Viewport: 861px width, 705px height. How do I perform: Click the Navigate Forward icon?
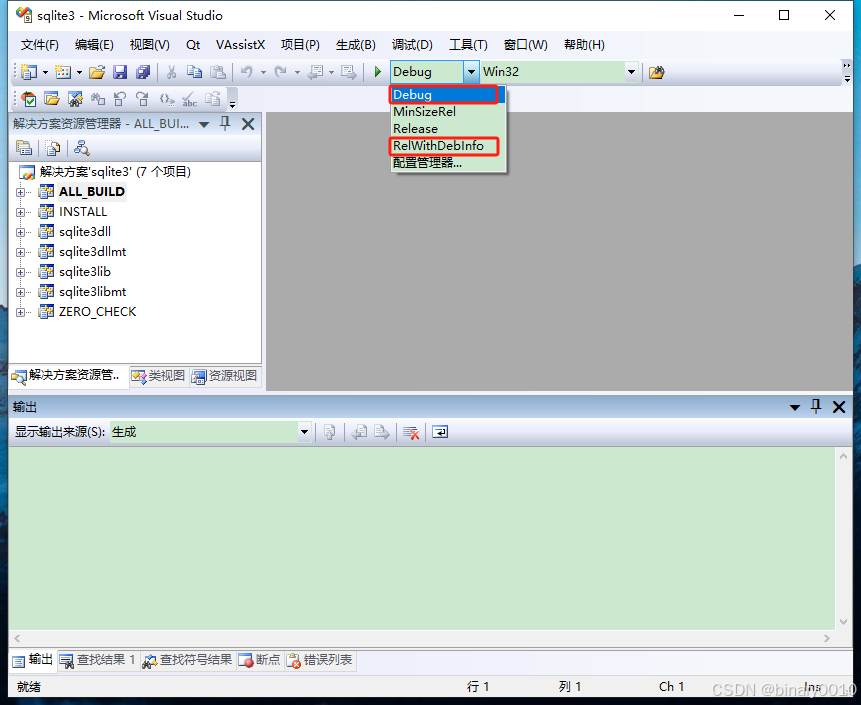[348, 72]
